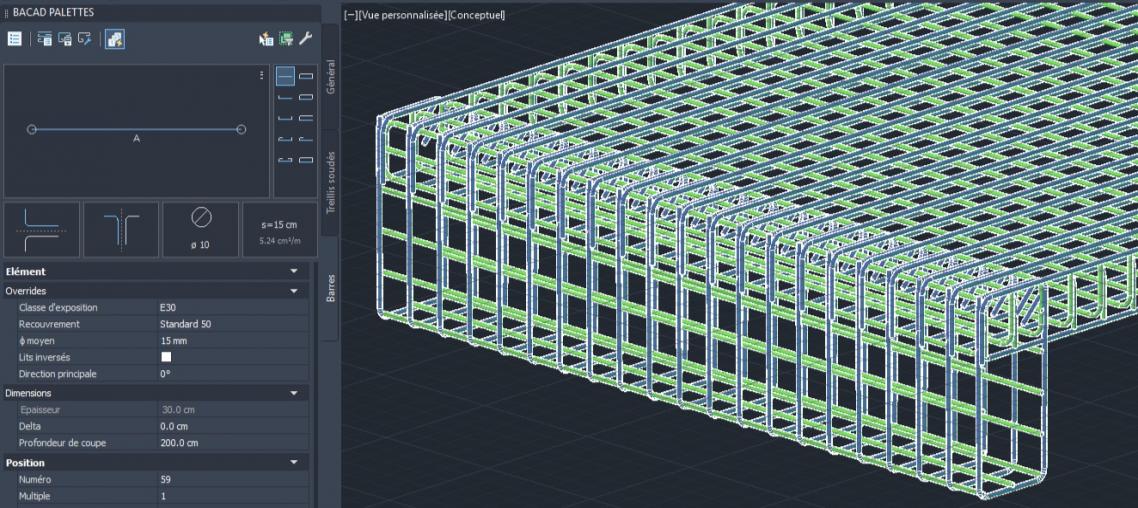Image resolution: width=1138 pixels, height=508 pixels.
Task: Click the corner bend detail tile
Action: tap(41, 229)
